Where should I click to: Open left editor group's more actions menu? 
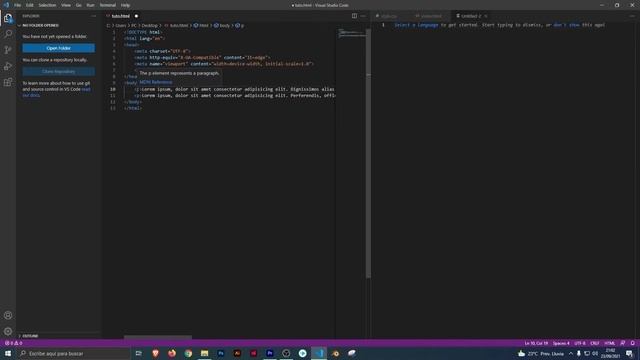pyautogui.click(x=363, y=16)
